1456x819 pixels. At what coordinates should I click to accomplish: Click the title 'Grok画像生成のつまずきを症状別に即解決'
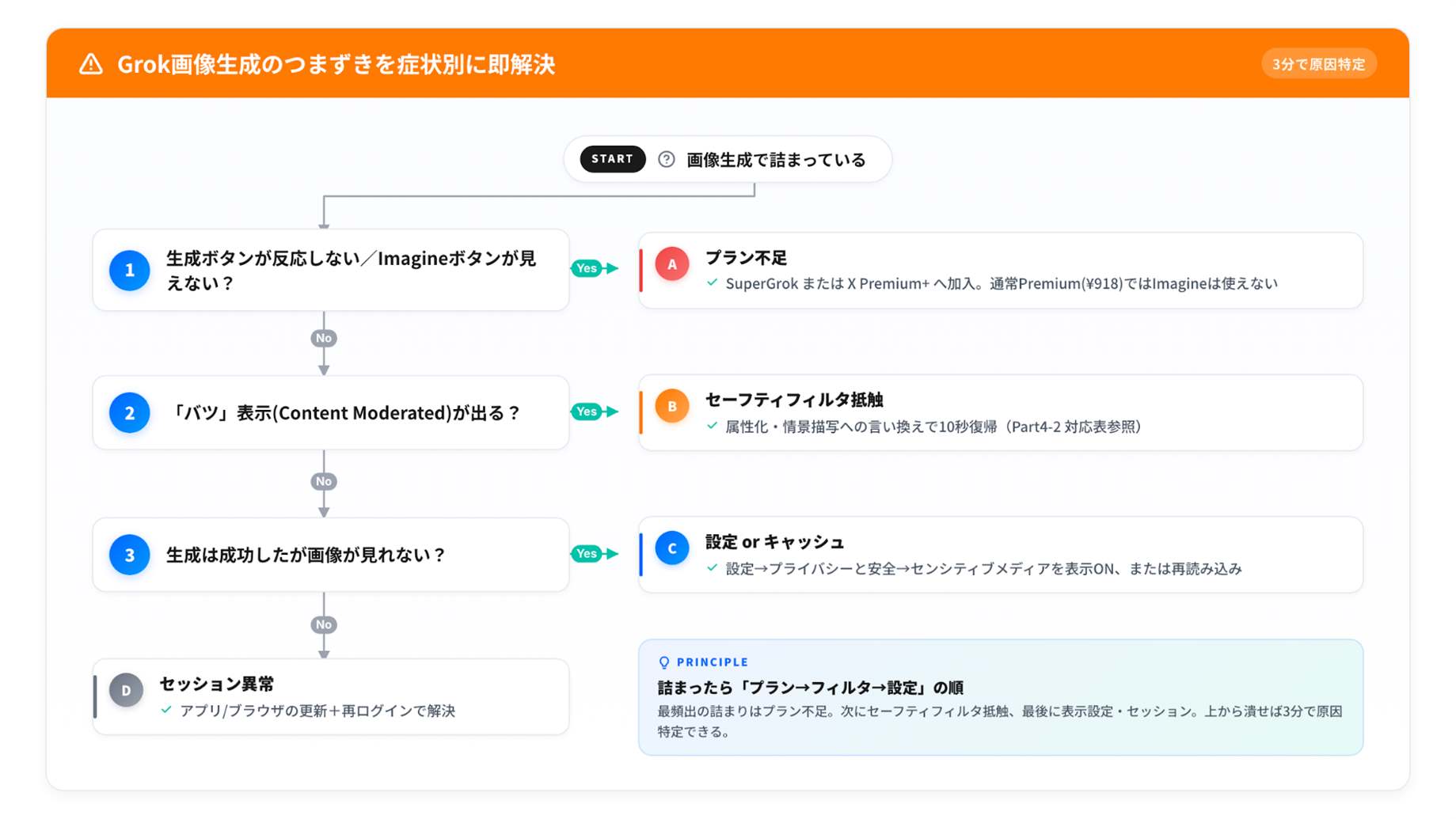[x=336, y=64]
